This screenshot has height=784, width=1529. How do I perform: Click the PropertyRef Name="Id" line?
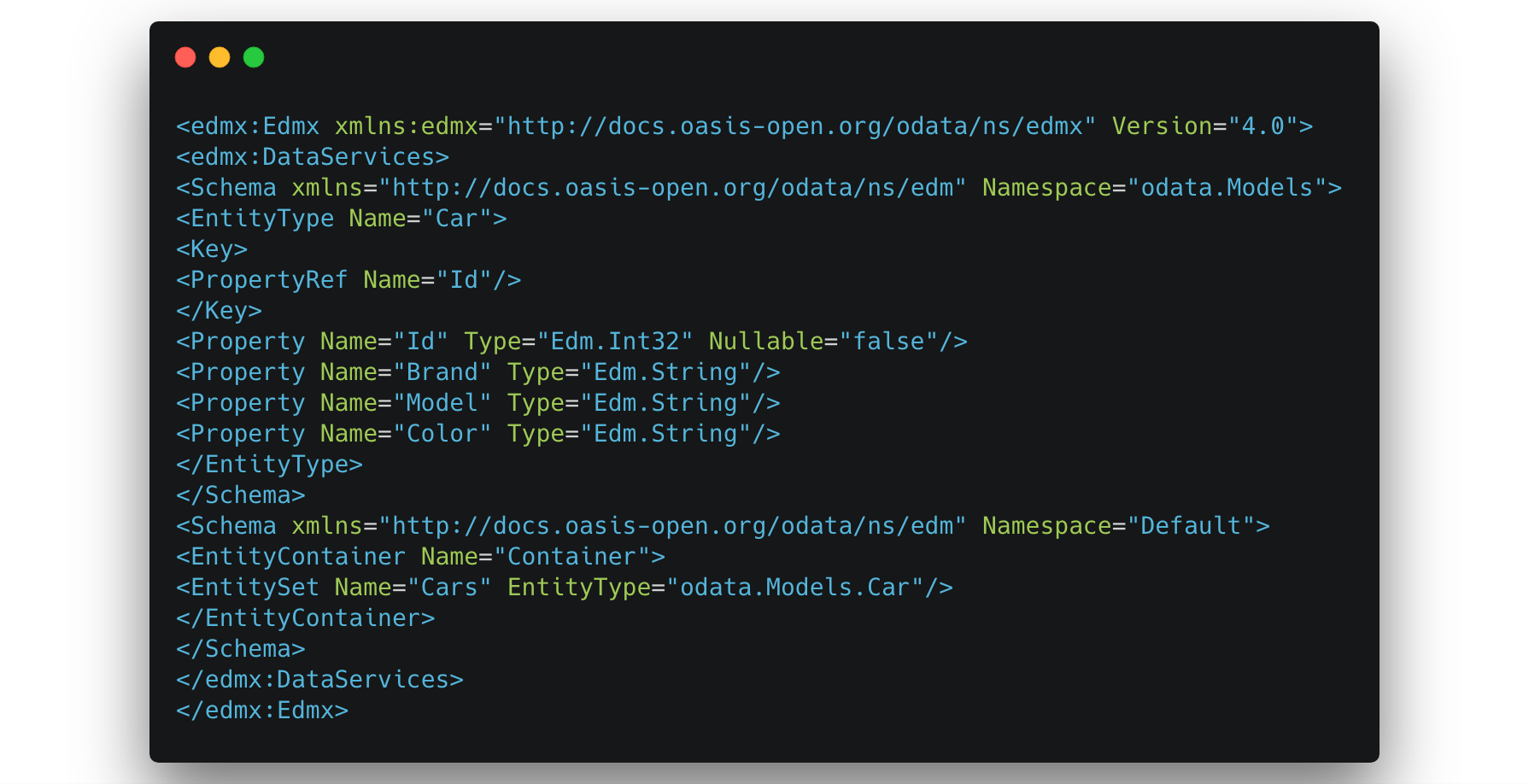click(x=349, y=280)
